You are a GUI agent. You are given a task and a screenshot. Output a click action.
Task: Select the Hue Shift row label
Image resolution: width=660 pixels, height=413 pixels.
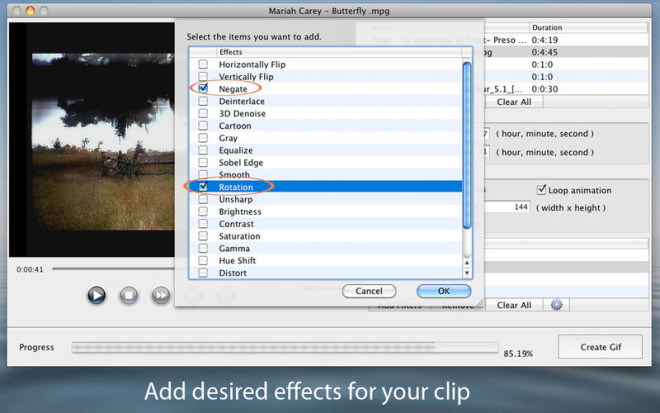237,261
